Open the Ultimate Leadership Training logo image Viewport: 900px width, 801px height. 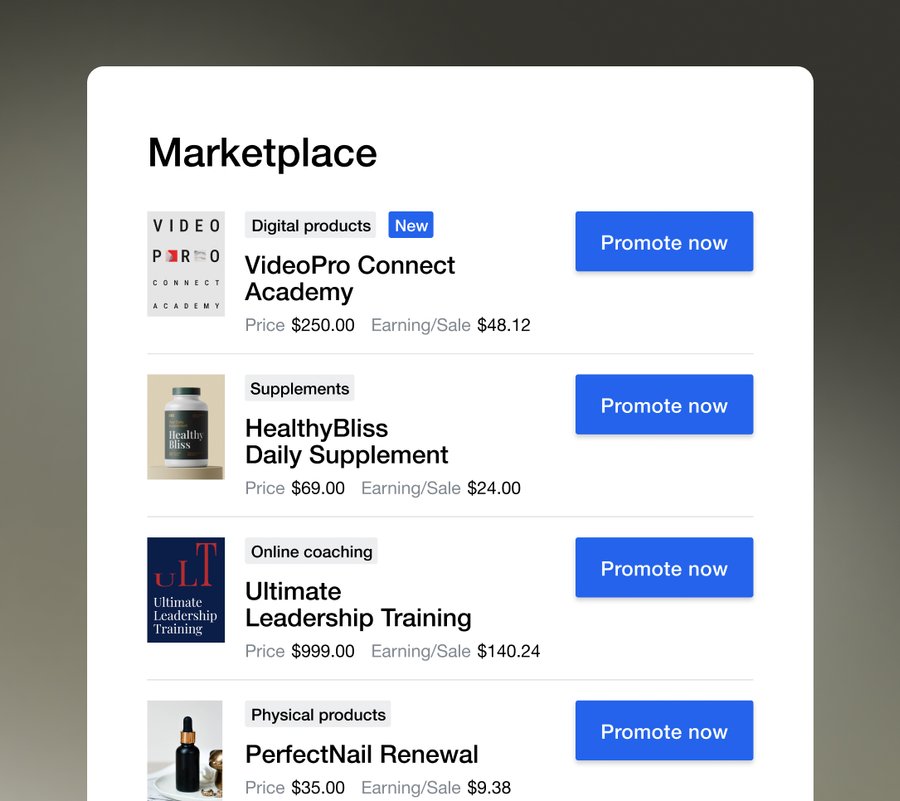(x=185, y=590)
